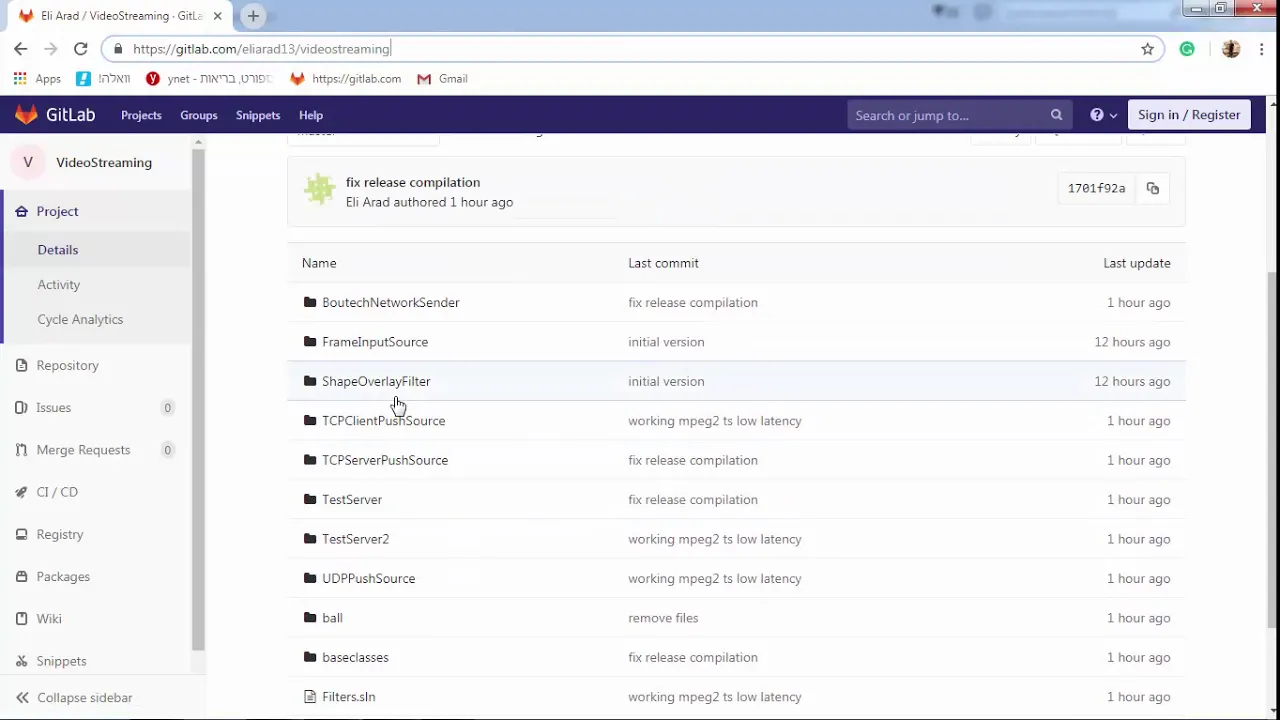Select Activity in the project sidebar
The image size is (1280, 720).
59,285
